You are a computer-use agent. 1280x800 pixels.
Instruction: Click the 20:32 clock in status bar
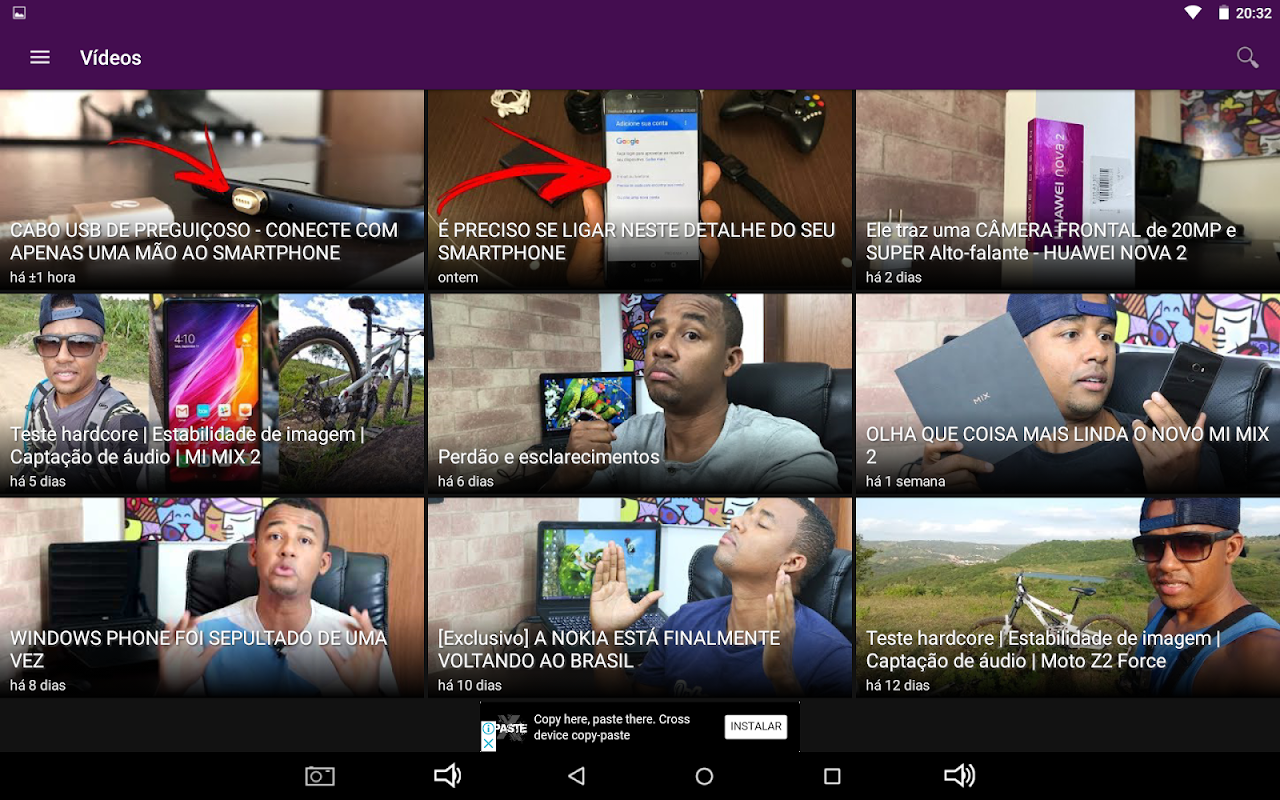pyautogui.click(x=1253, y=13)
